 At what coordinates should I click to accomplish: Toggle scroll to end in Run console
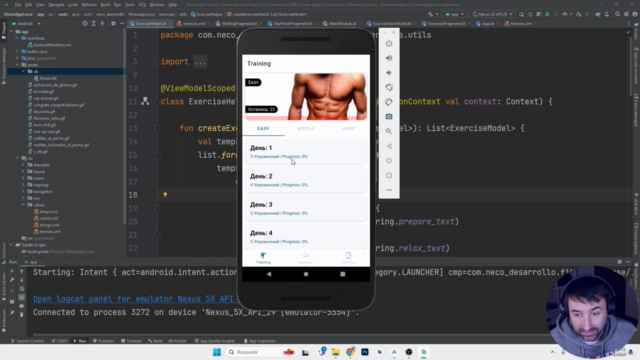point(22,297)
